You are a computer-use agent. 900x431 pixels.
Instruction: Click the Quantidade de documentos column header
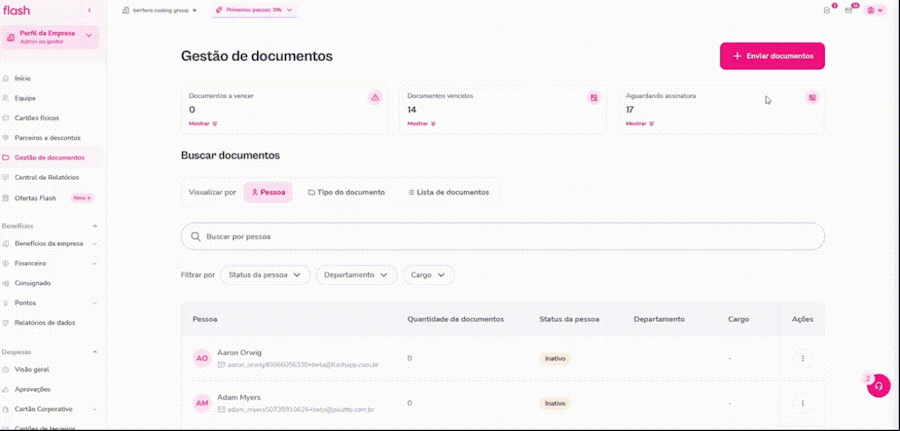(x=456, y=319)
